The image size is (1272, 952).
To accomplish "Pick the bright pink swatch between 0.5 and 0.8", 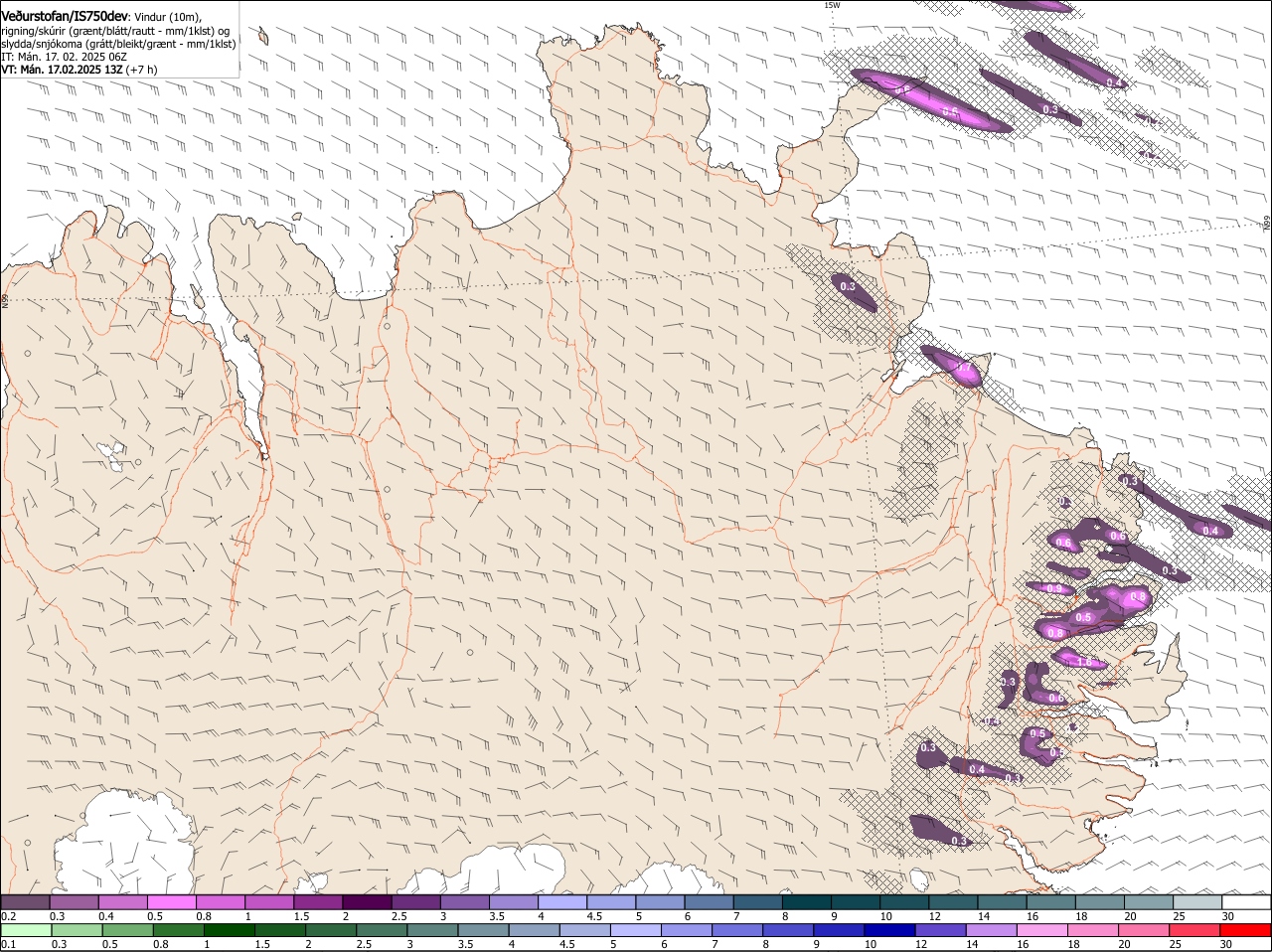I will (171, 901).
